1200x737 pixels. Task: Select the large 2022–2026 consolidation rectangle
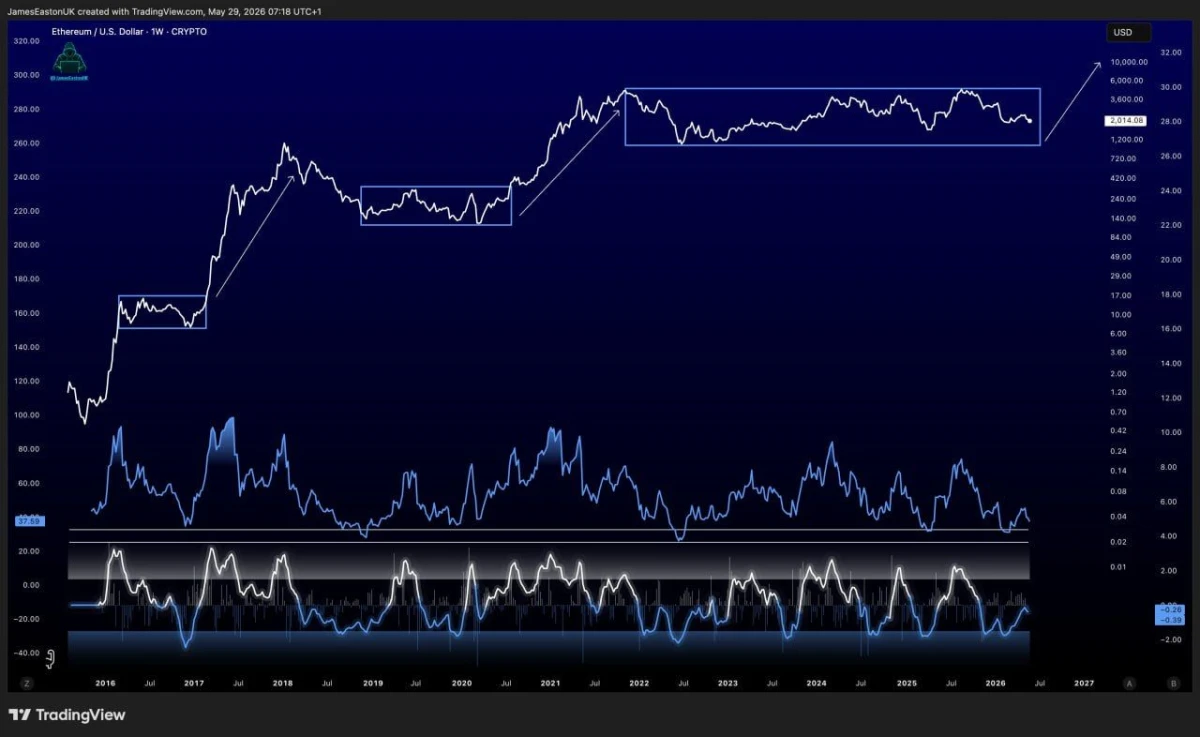832,117
